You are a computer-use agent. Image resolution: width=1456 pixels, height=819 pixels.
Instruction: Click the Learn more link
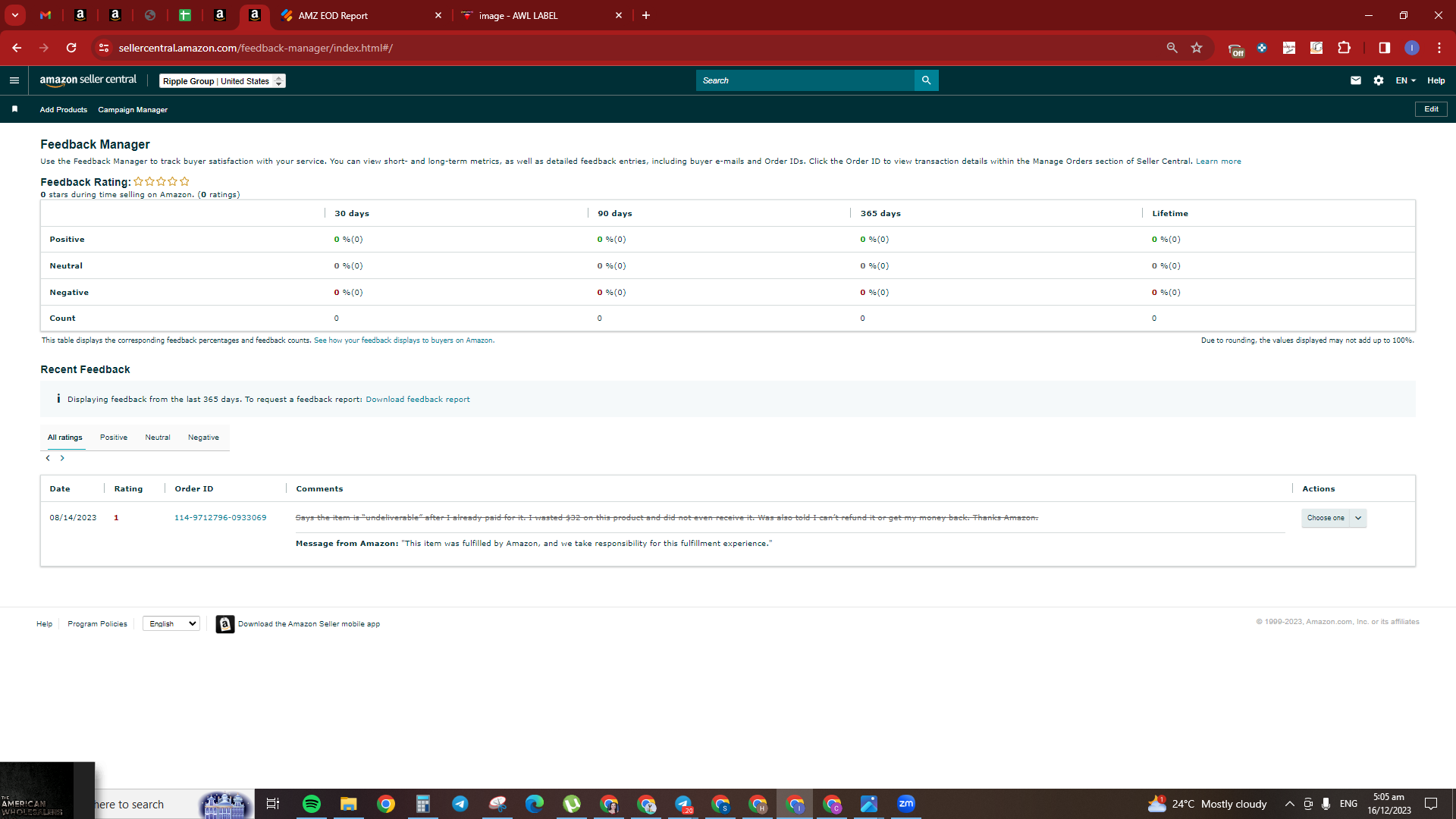(x=1219, y=162)
